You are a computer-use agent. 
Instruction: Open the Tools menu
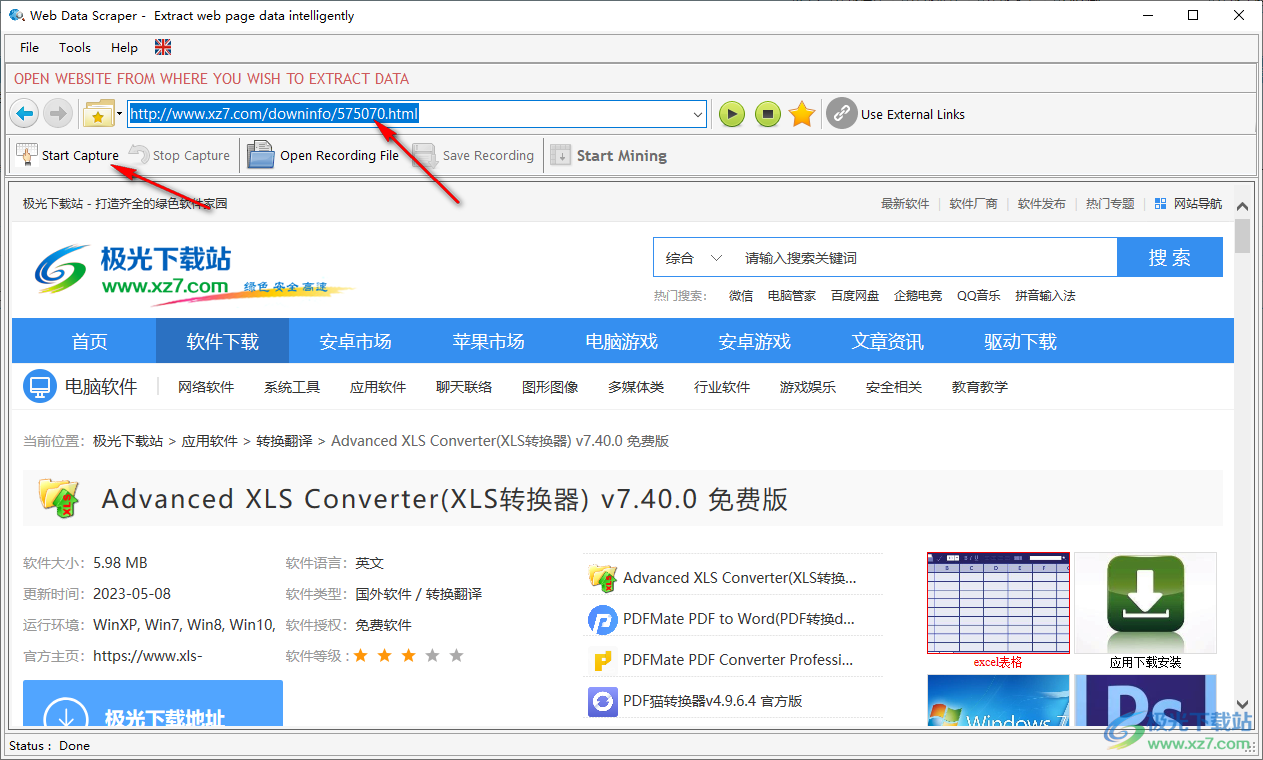coord(75,47)
